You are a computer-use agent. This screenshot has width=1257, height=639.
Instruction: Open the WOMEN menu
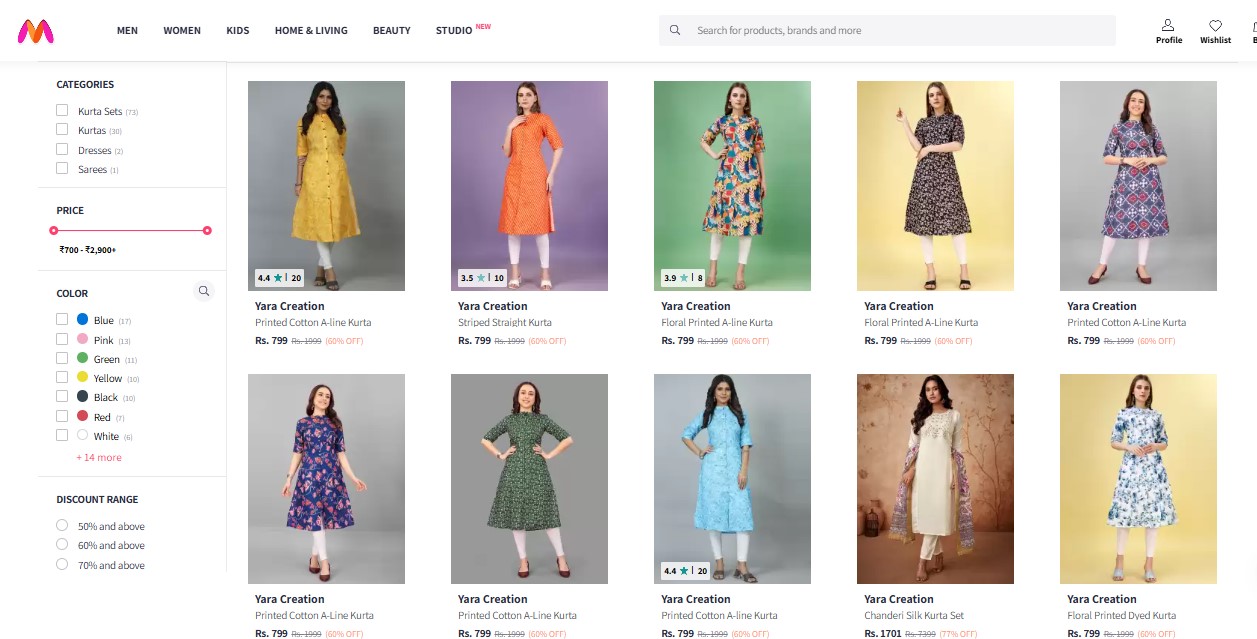[x=182, y=31]
